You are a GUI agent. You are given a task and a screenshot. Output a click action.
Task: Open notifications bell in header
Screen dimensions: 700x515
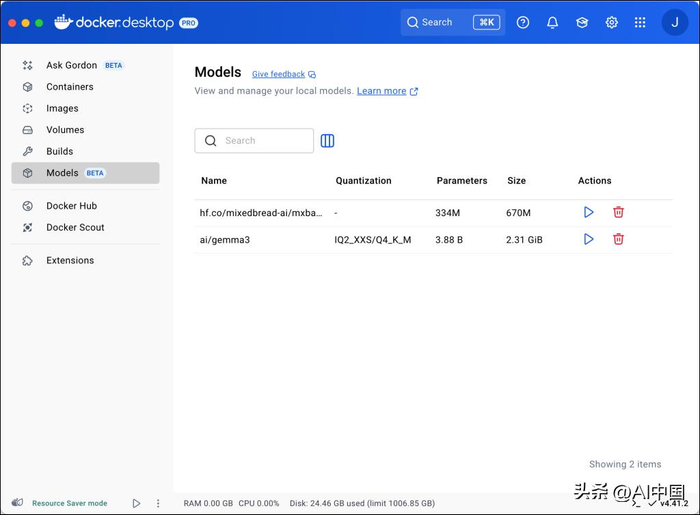pos(552,22)
